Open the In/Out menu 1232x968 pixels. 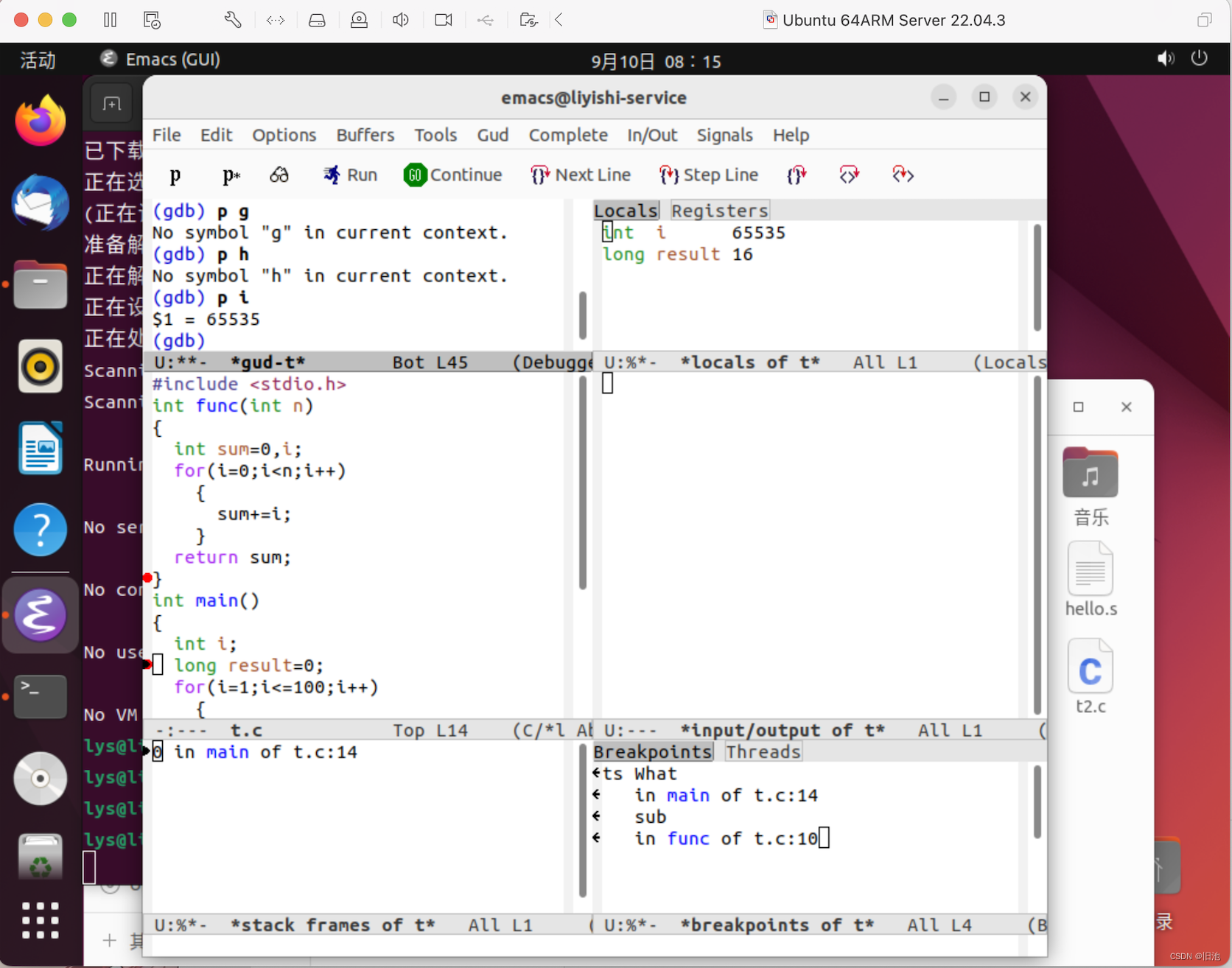652,136
